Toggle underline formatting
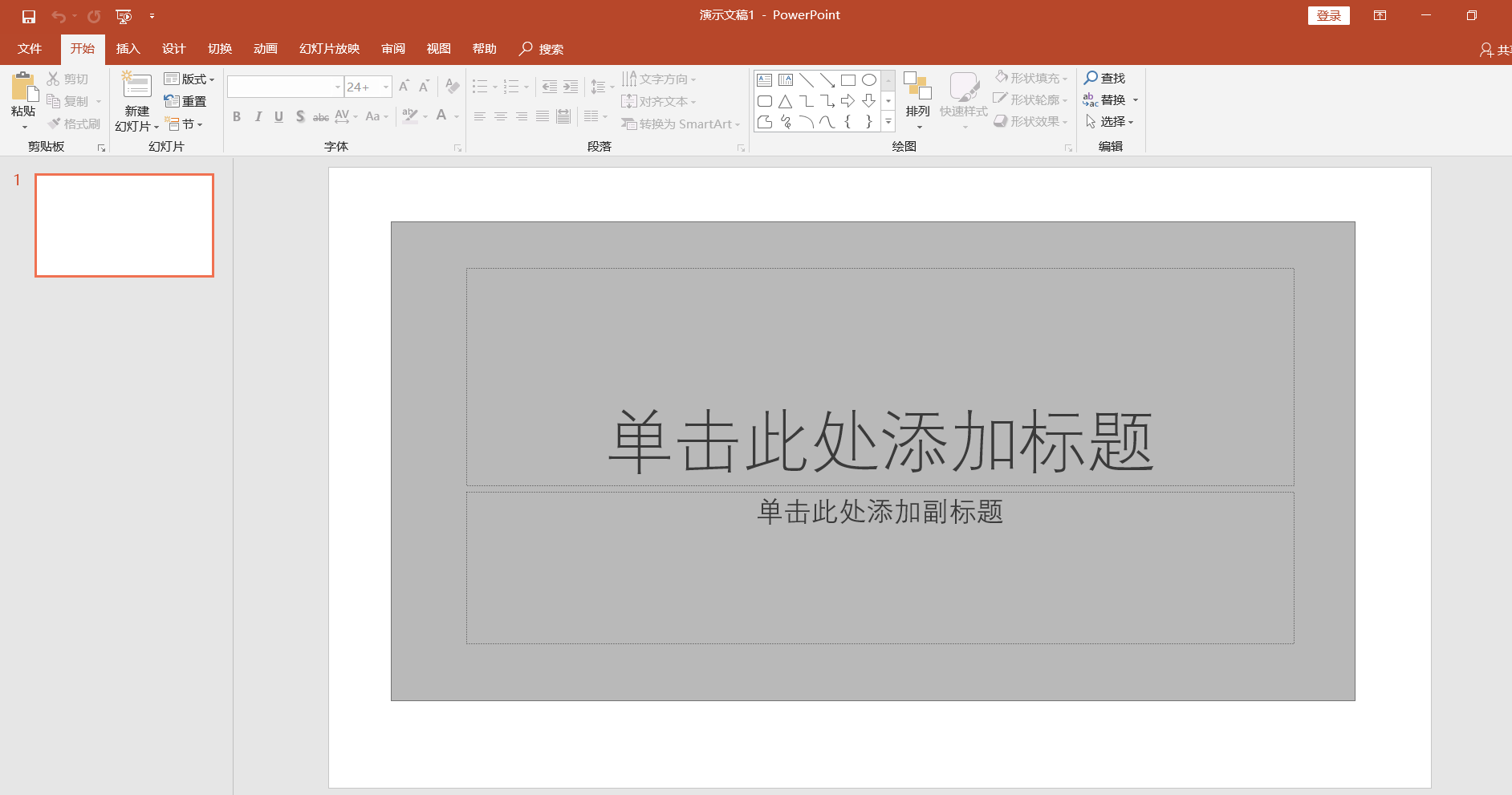 coord(278,116)
